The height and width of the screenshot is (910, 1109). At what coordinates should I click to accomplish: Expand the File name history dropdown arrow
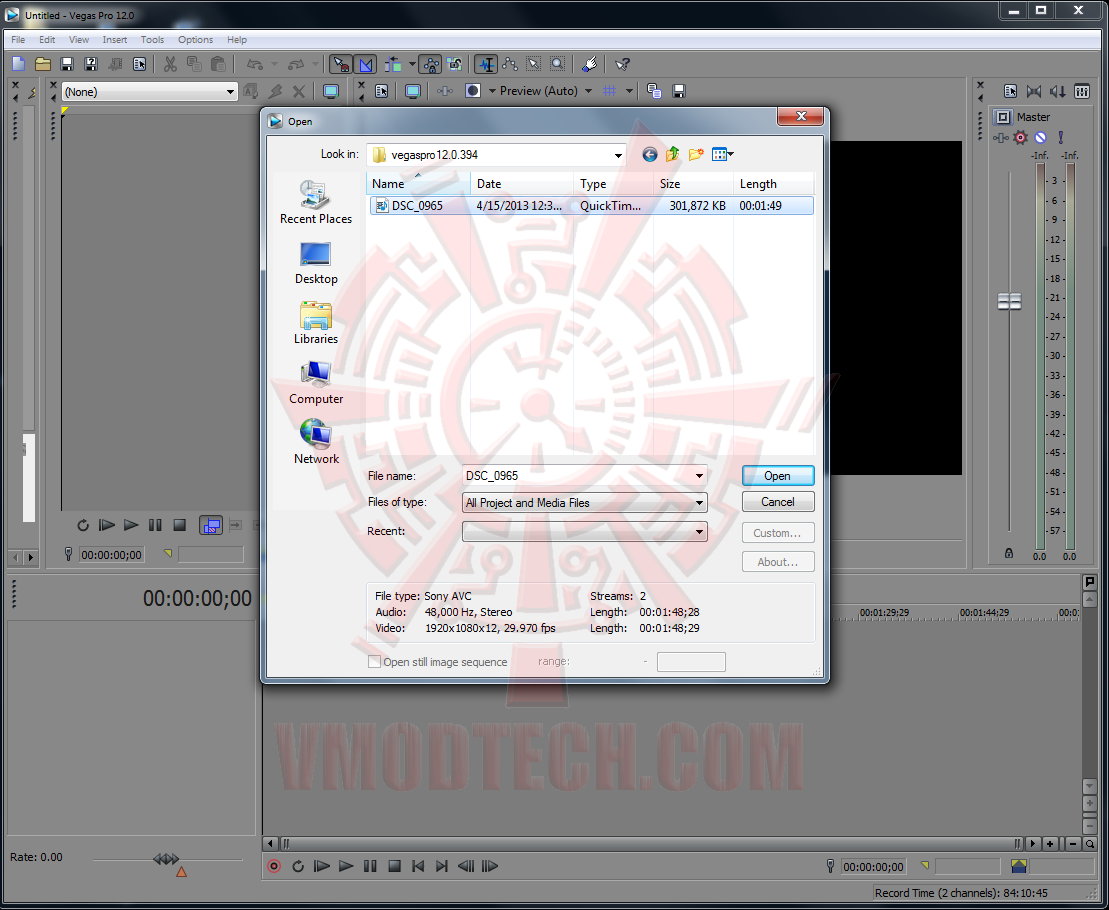(699, 476)
